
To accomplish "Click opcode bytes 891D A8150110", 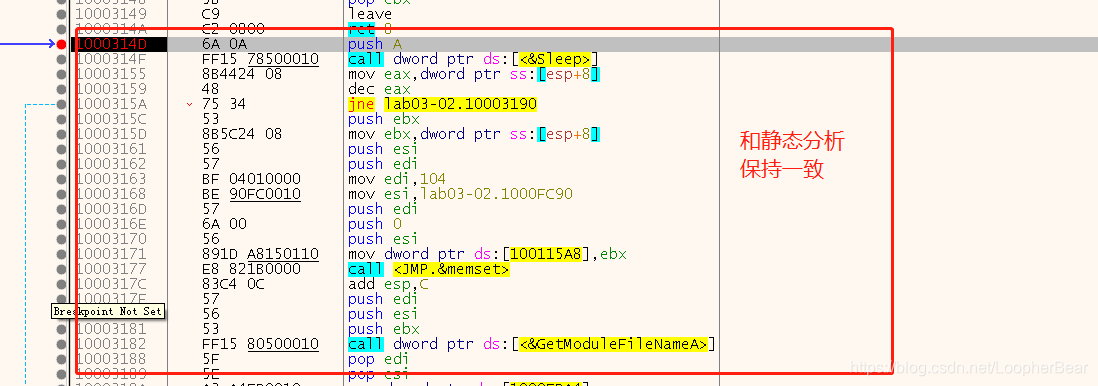I will click(260, 254).
